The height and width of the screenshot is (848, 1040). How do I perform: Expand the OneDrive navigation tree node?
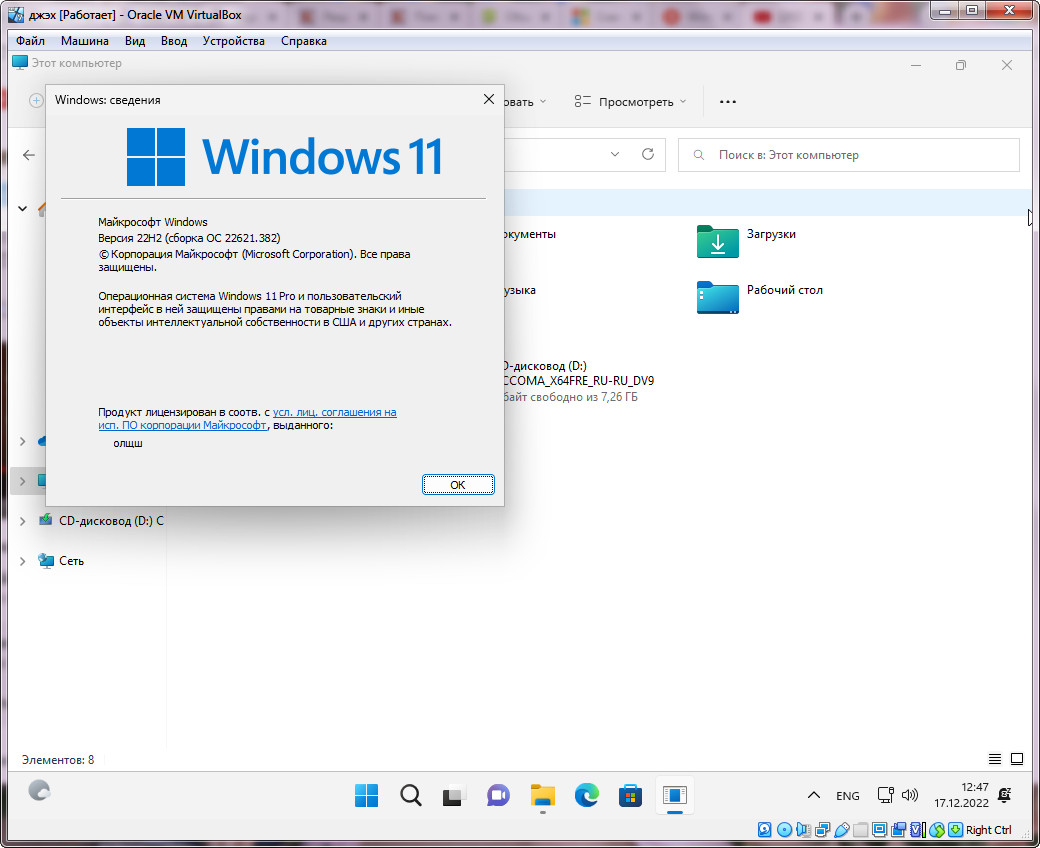(23, 442)
